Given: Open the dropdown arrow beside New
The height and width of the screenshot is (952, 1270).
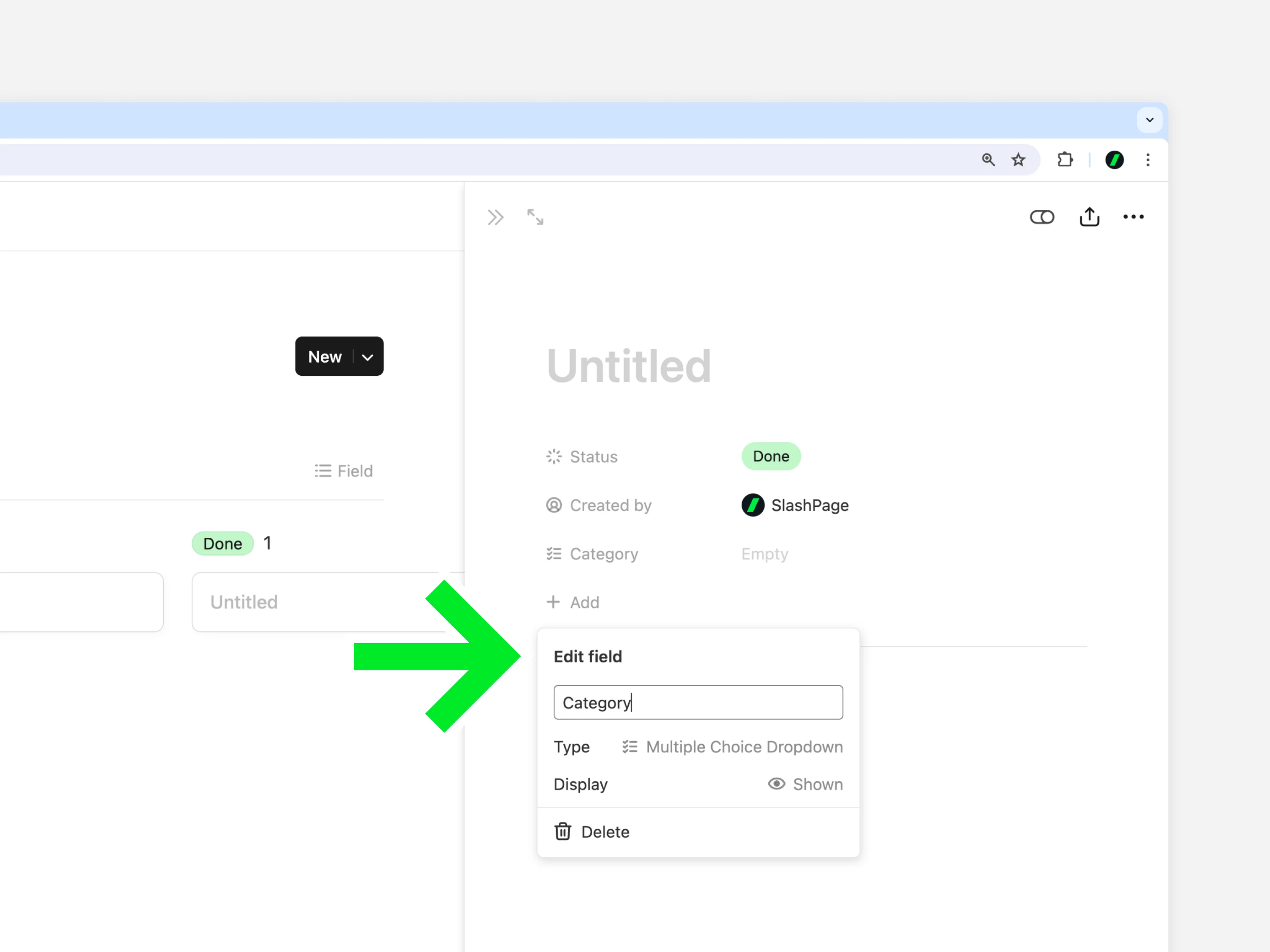Looking at the screenshot, I should pyautogui.click(x=367, y=357).
